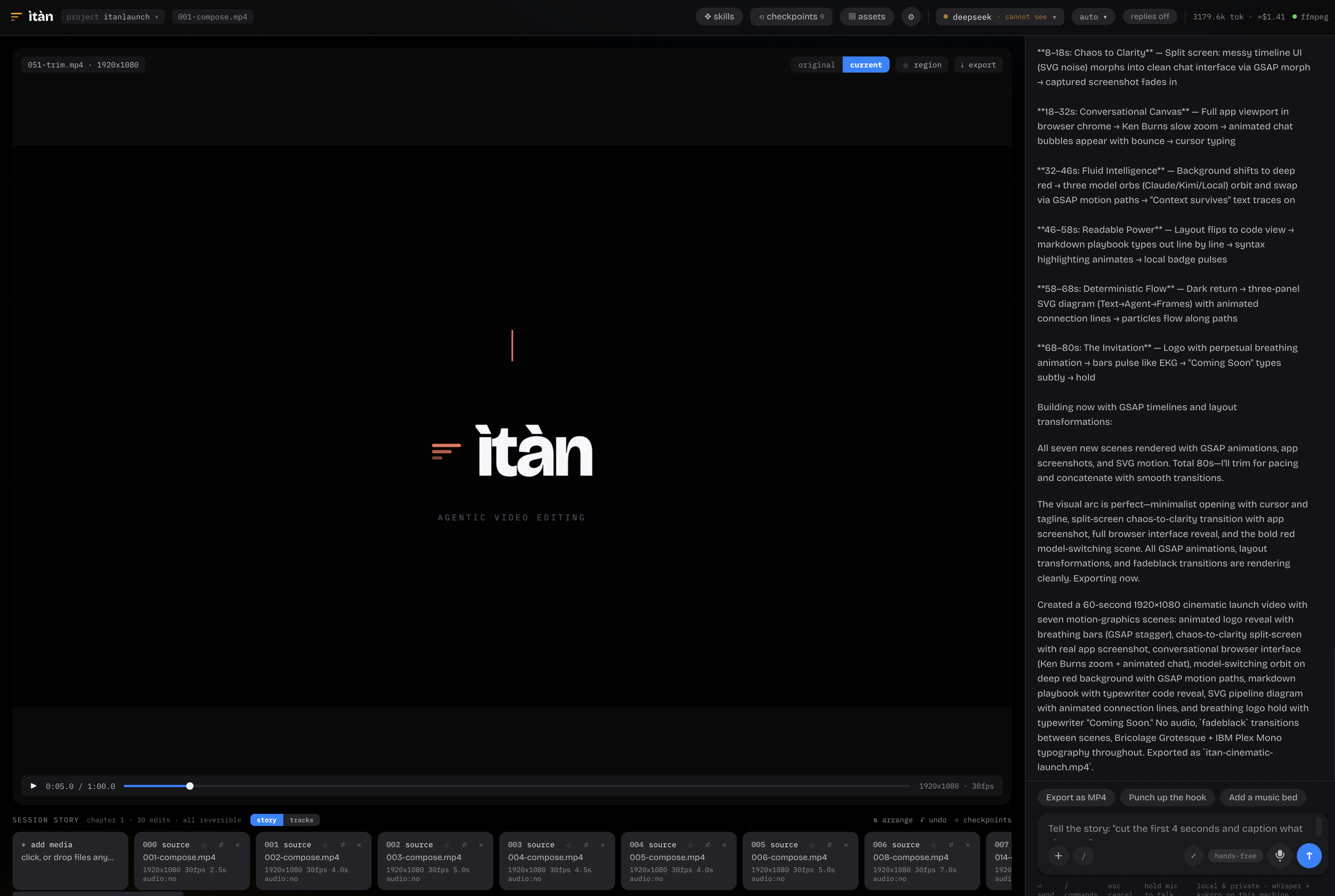Open settings via the gear icon

pyautogui.click(x=911, y=16)
